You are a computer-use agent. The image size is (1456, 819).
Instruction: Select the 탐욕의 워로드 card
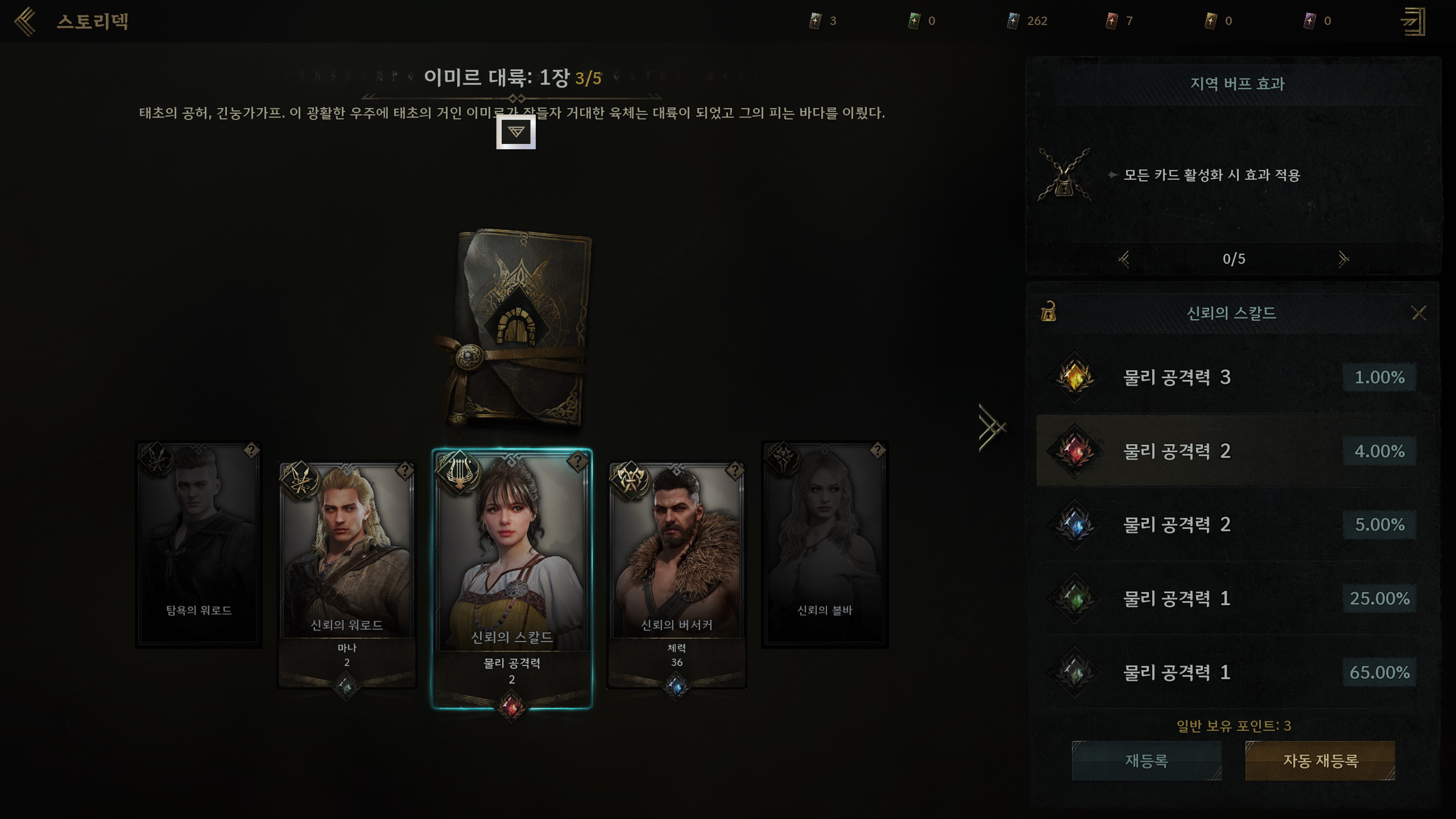[x=199, y=544]
